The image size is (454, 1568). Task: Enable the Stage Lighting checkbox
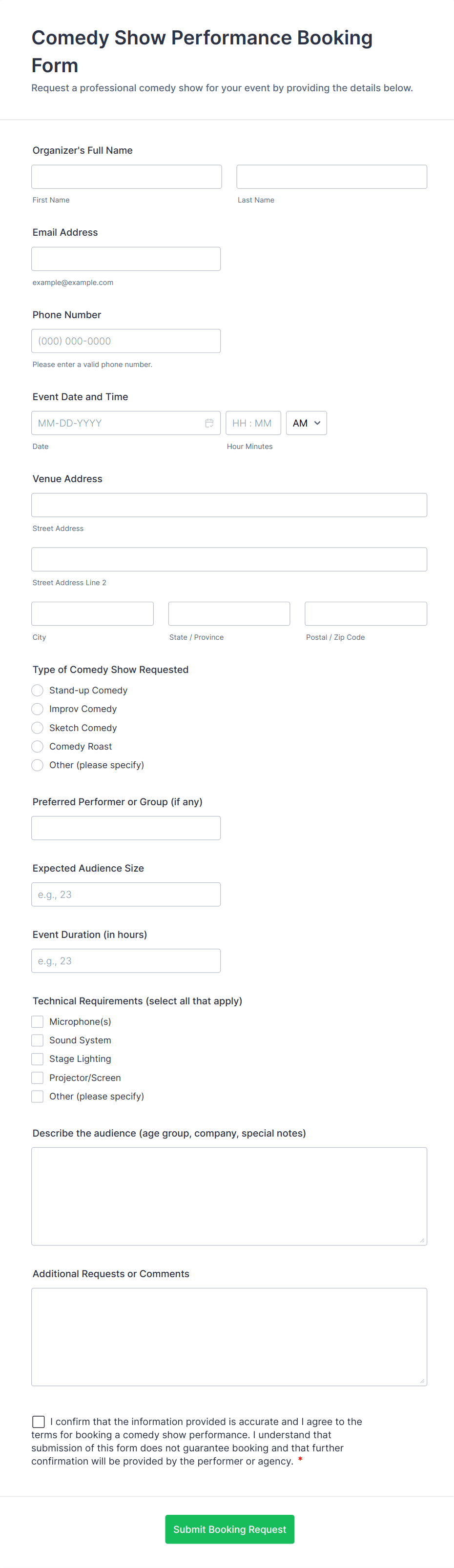tap(38, 1059)
